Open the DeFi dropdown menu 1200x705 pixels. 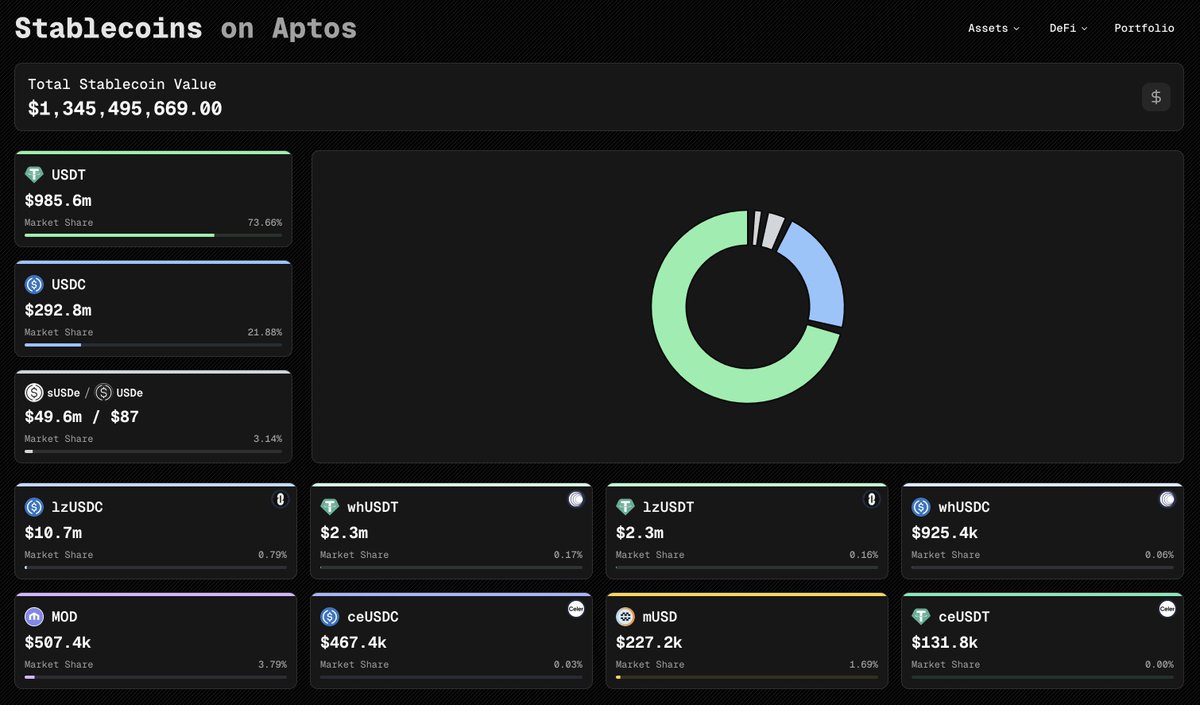(x=1067, y=28)
